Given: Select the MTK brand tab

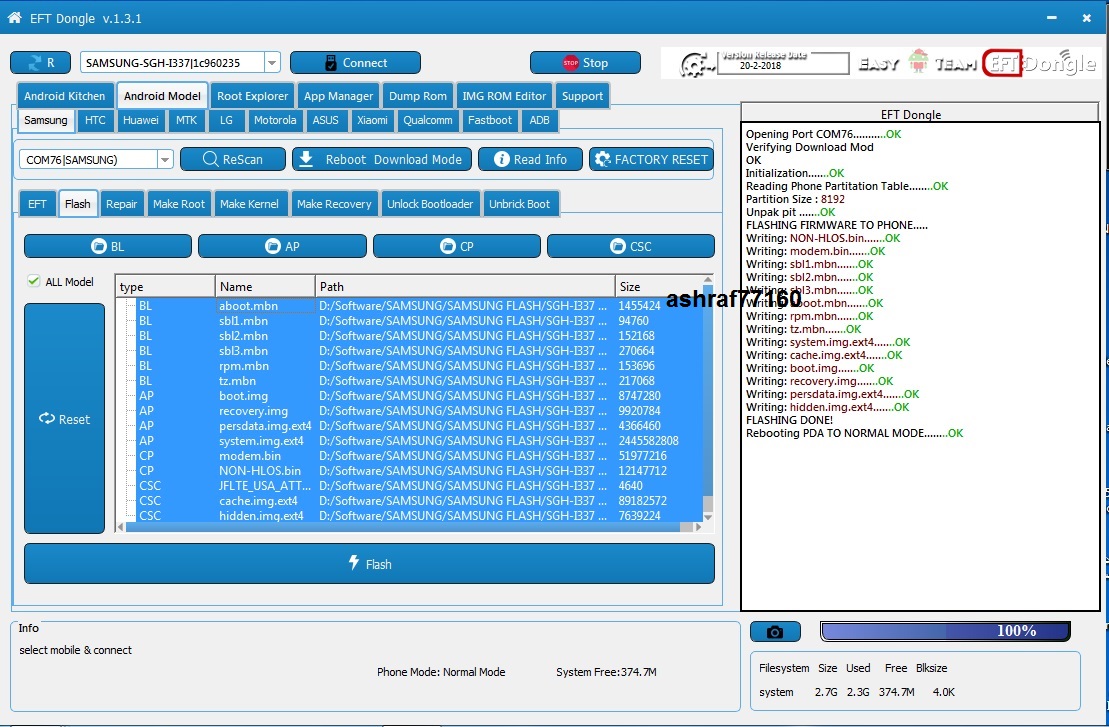Looking at the screenshot, I should (x=187, y=120).
